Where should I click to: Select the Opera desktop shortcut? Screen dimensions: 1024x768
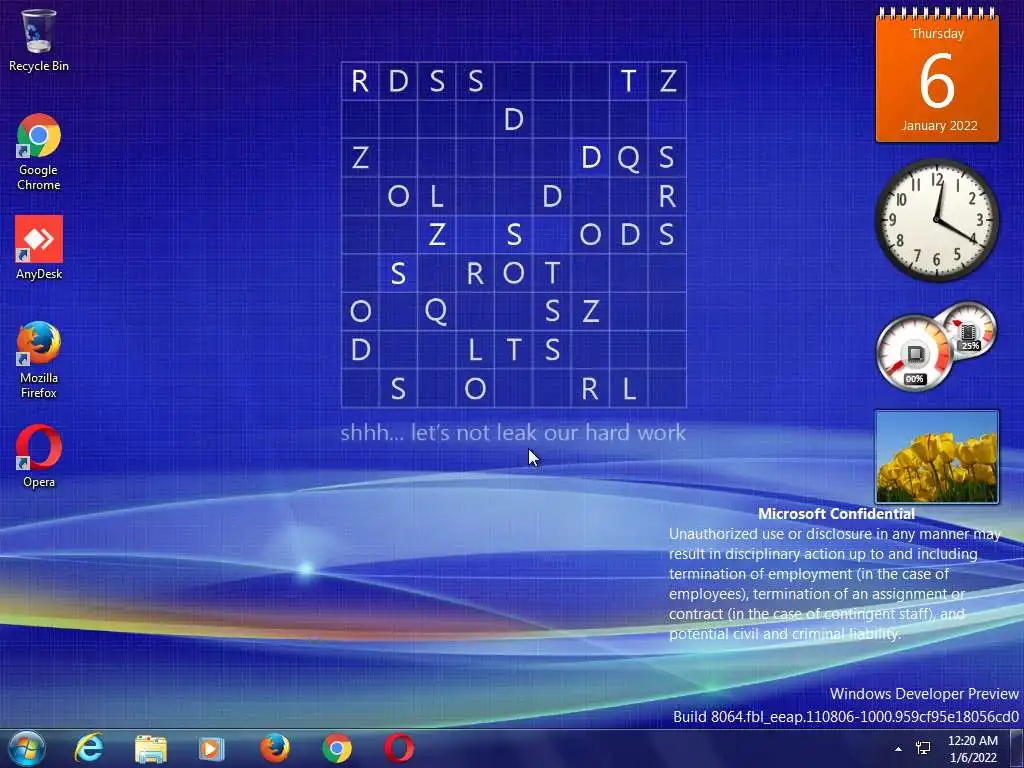(x=39, y=456)
